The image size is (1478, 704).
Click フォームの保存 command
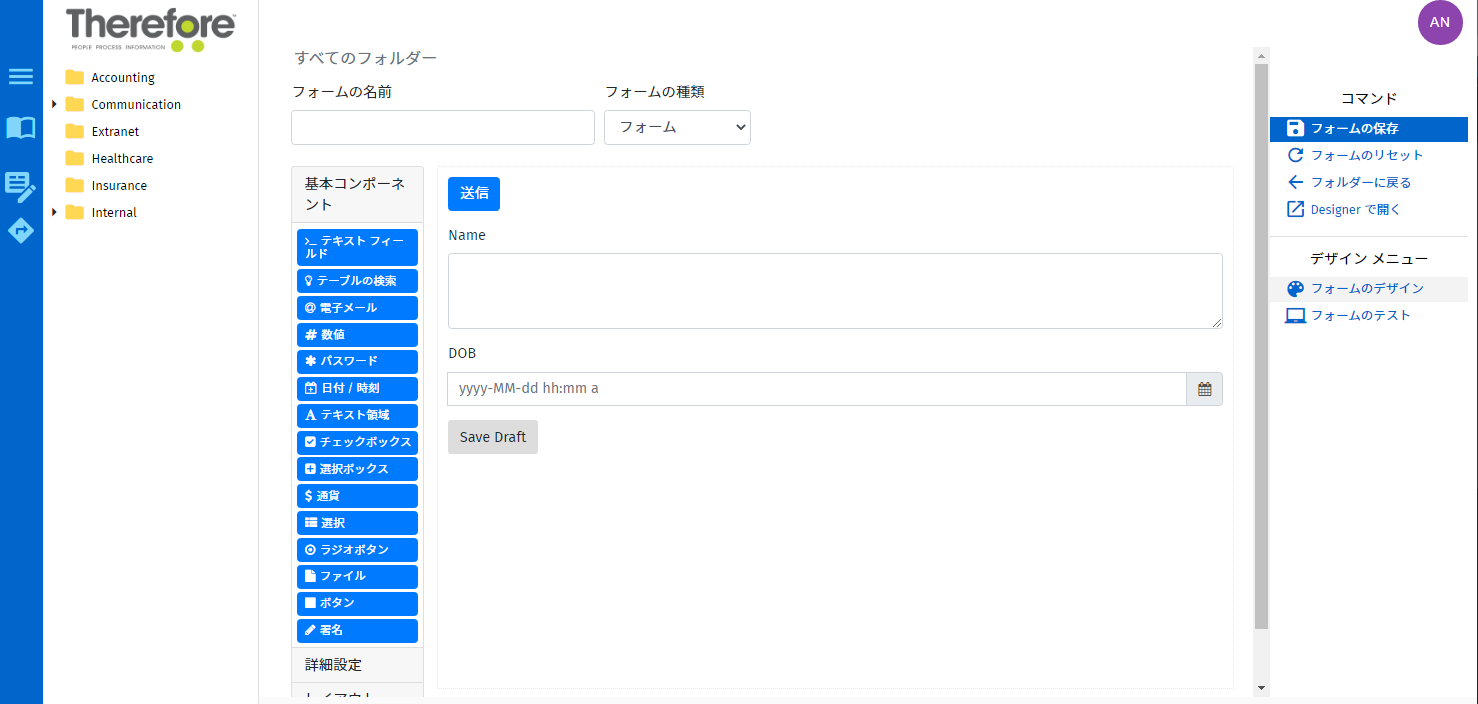[x=1369, y=128]
